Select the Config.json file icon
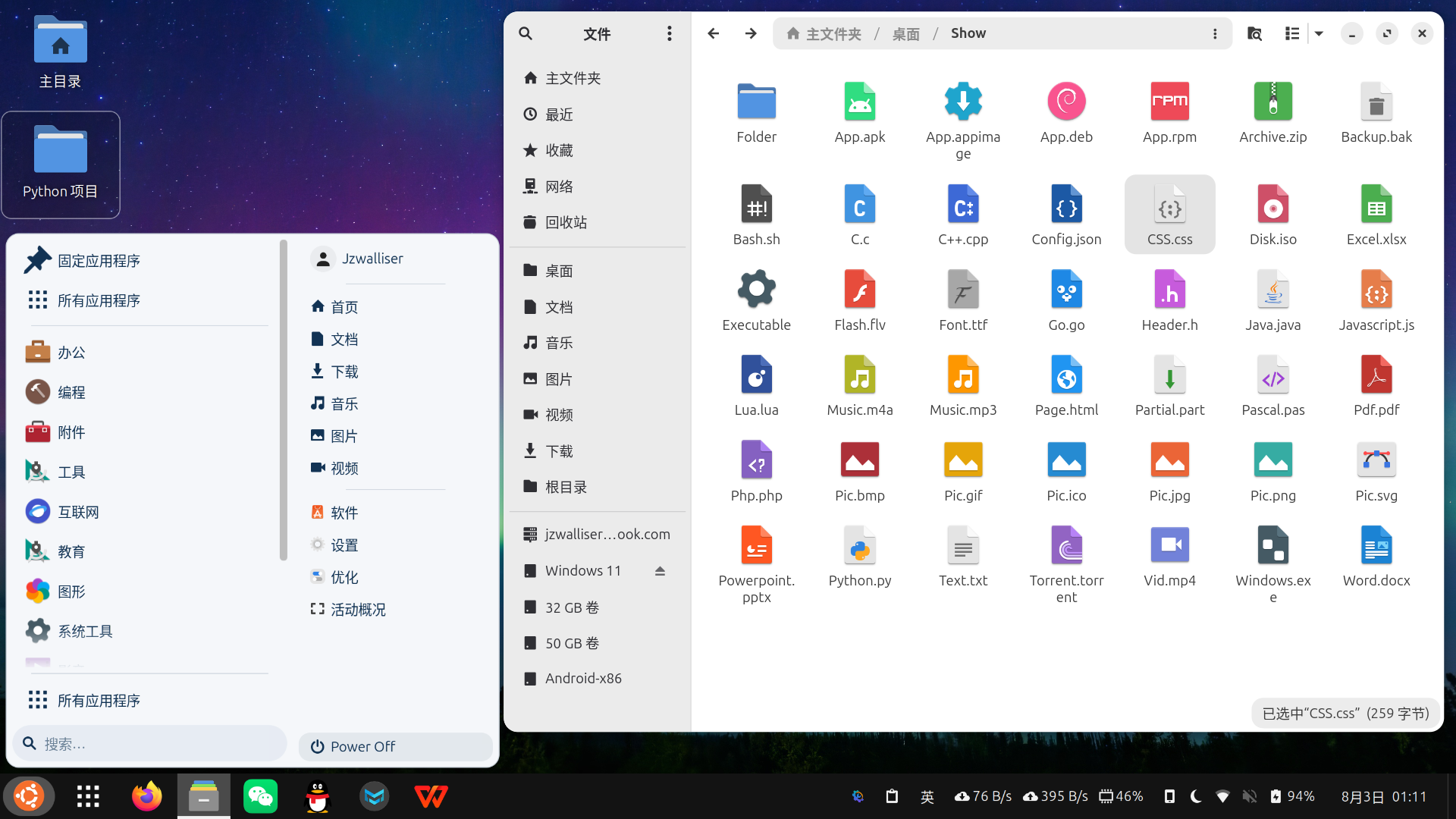The image size is (1456, 819). coord(1066,204)
